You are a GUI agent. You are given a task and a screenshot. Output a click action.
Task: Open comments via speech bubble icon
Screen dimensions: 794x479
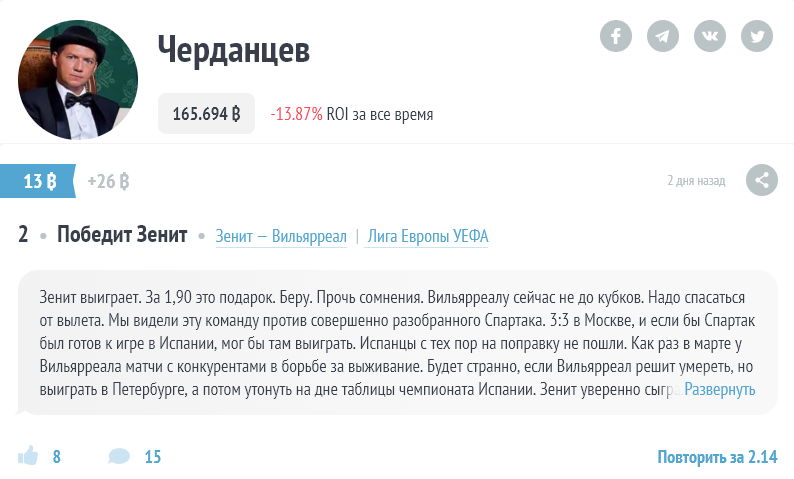click(x=119, y=457)
